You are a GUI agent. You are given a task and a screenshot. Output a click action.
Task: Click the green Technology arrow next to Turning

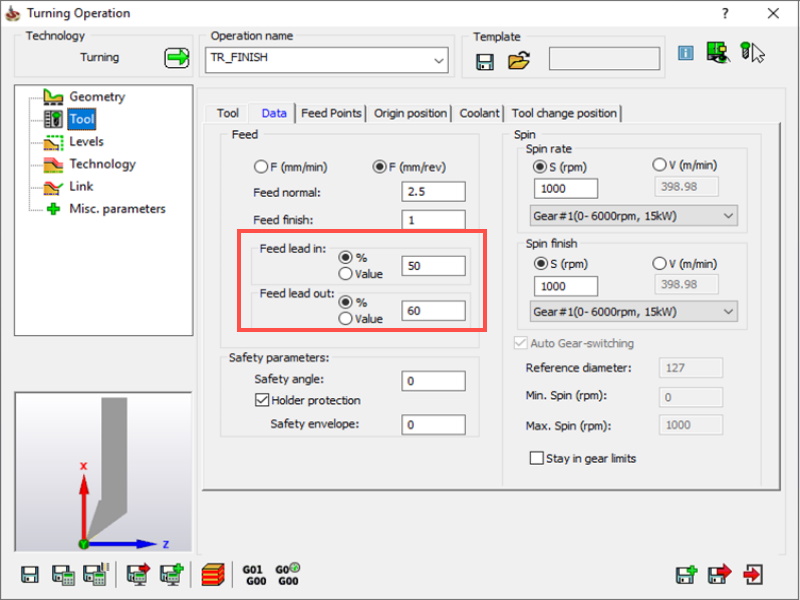point(177,57)
